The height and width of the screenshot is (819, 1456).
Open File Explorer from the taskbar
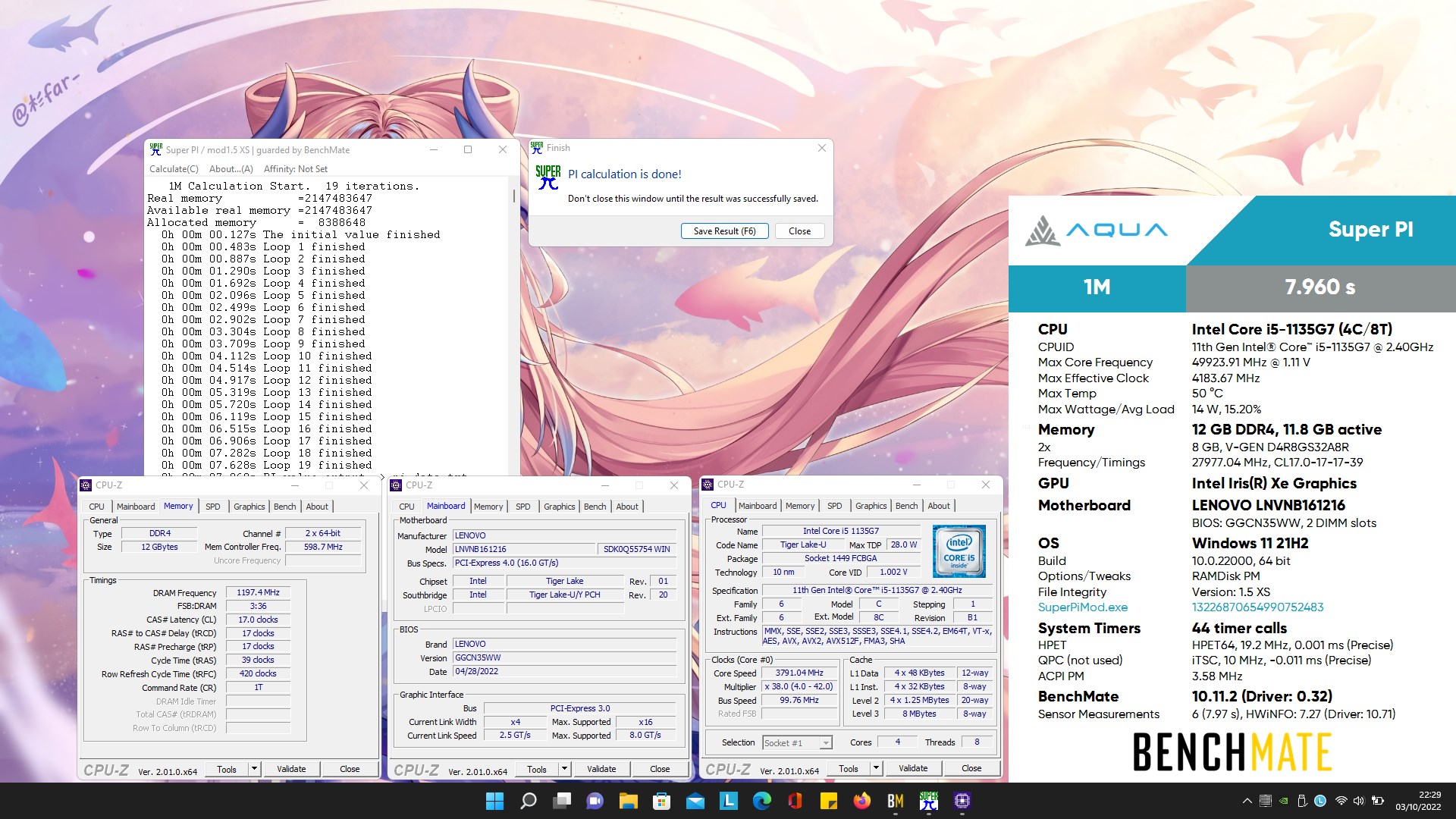(x=629, y=801)
